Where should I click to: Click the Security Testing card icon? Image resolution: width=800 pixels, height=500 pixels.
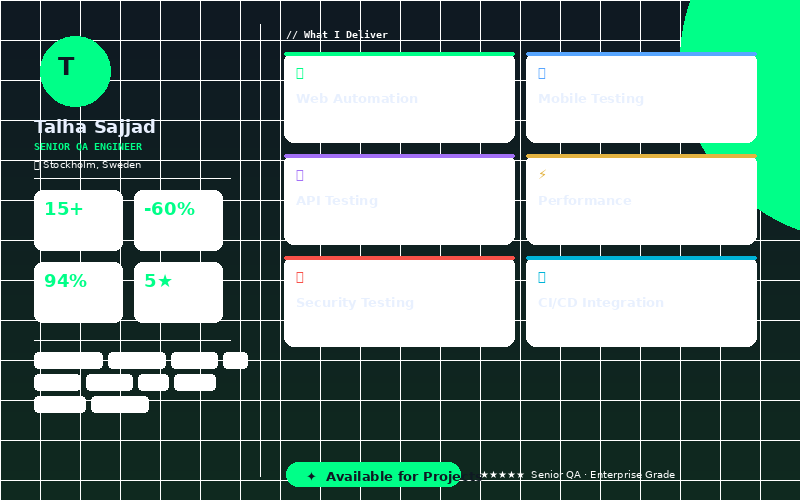[x=299, y=278]
